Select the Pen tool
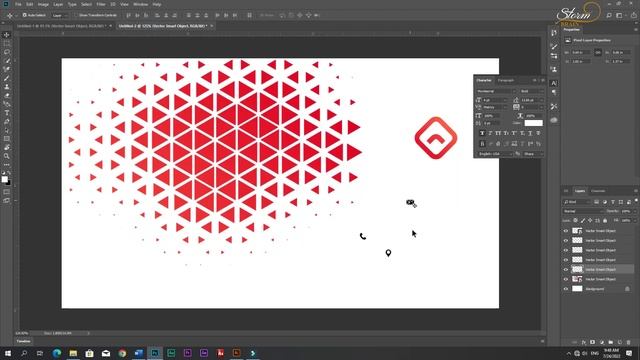The height and width of the screenshot is (360, 640). coord(7,122)
